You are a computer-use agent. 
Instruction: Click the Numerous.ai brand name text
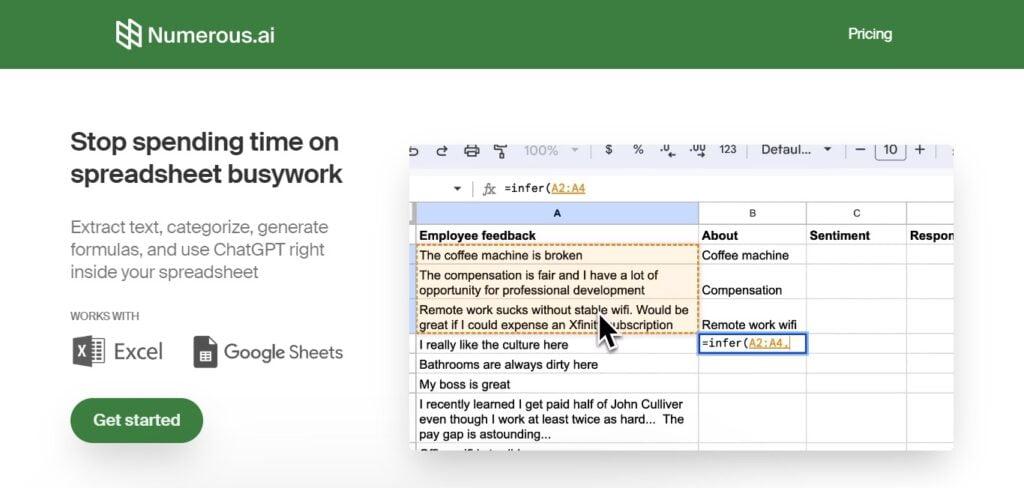211,35
